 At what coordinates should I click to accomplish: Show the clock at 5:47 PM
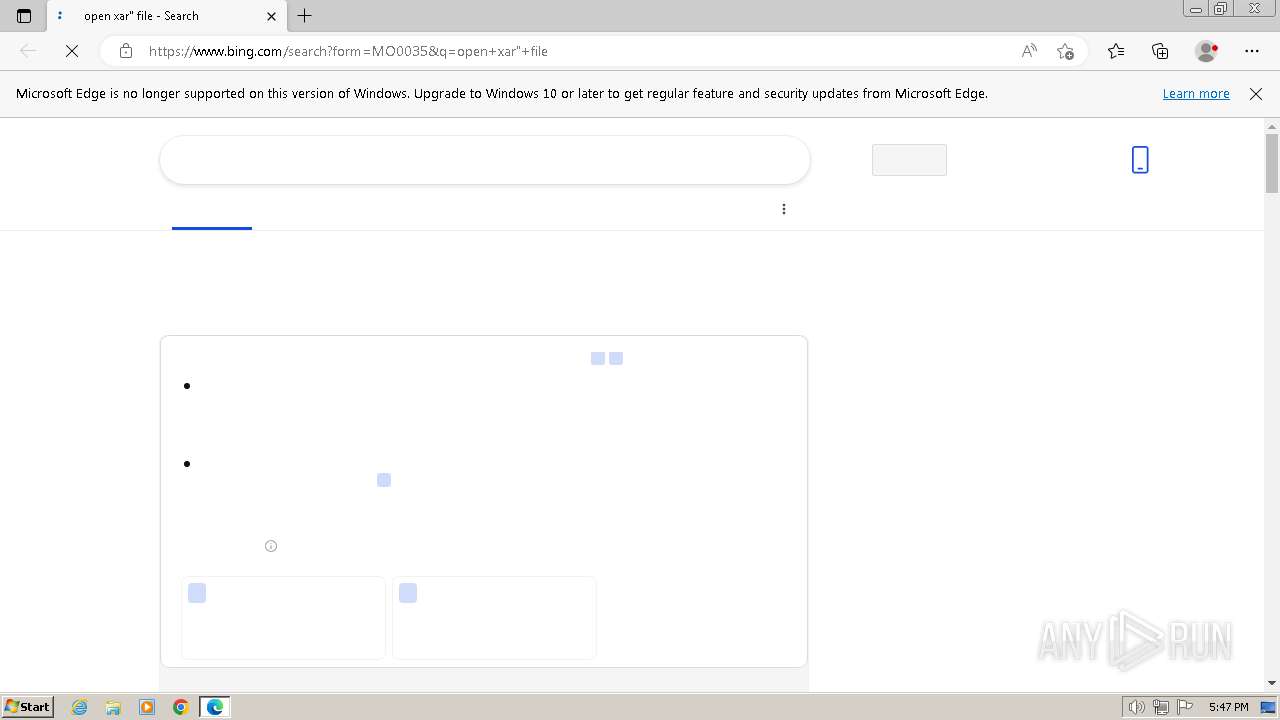1228,707
